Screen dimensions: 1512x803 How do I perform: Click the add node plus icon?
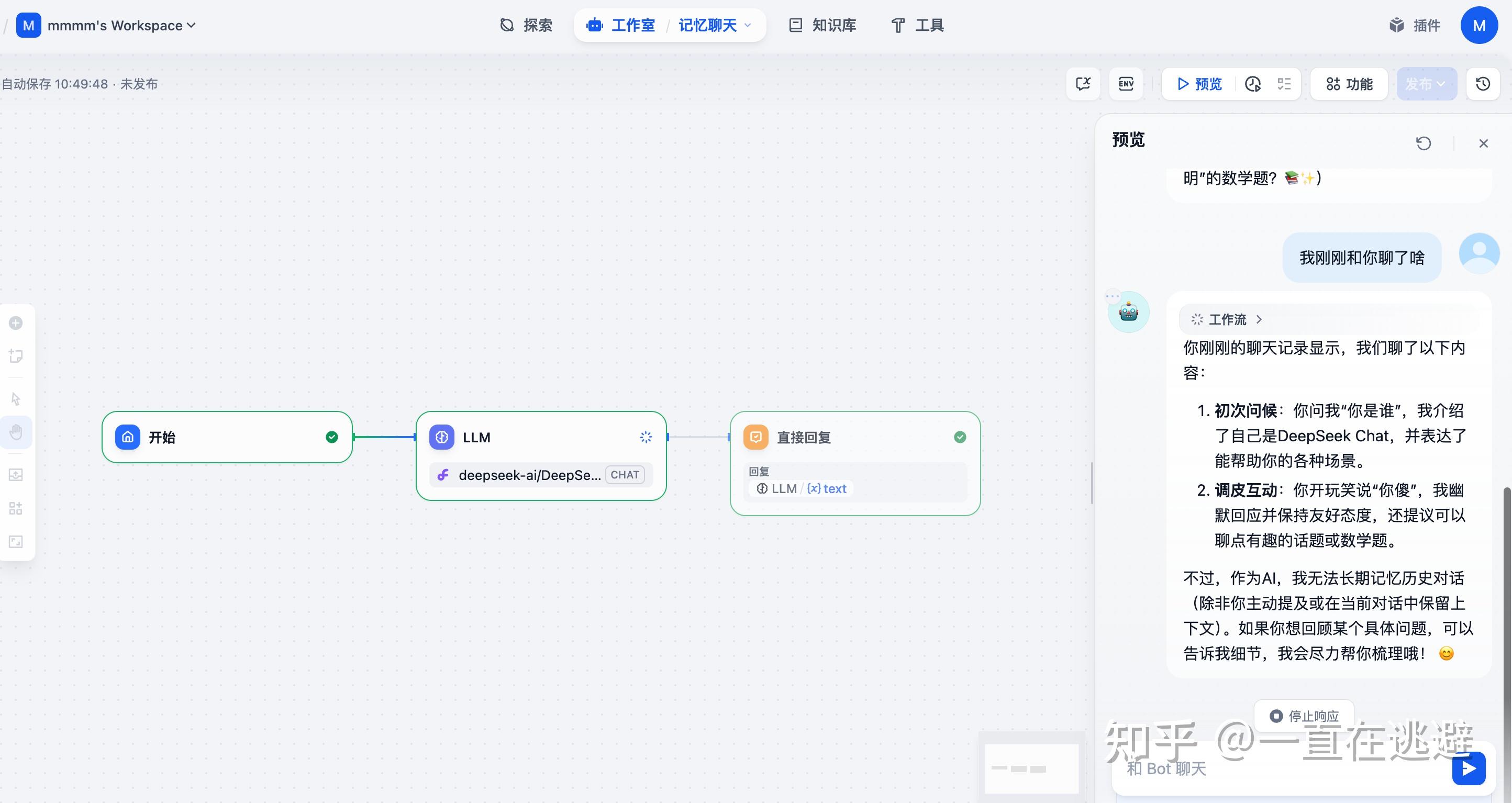click(x=16, y=323)
